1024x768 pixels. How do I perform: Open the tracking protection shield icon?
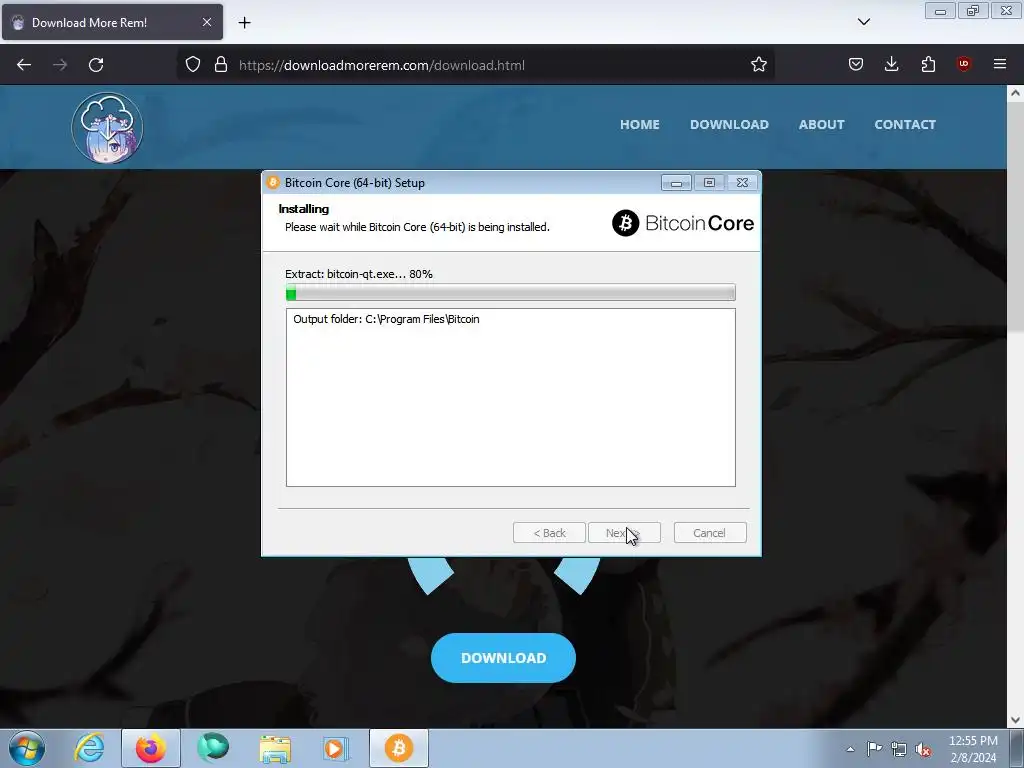click(193, 65)
